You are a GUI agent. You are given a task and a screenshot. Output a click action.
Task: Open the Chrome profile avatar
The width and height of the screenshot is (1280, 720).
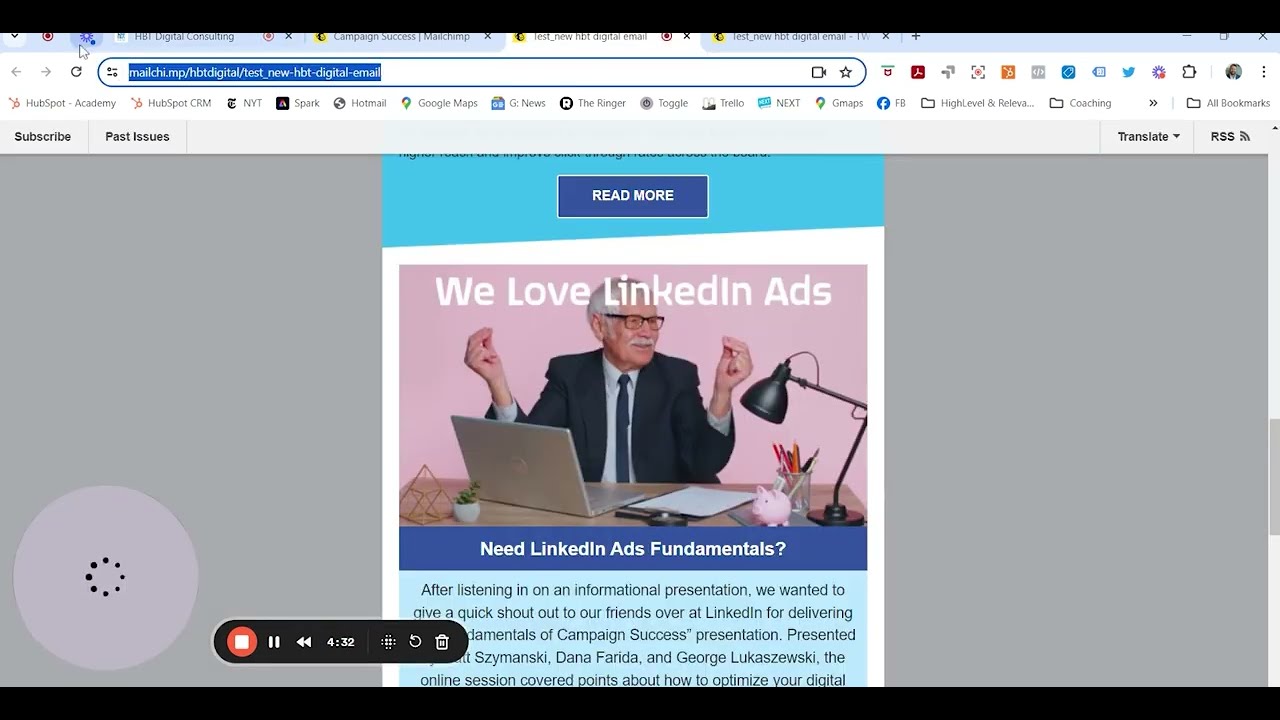pyautogui.click(x=1234, y=72)
